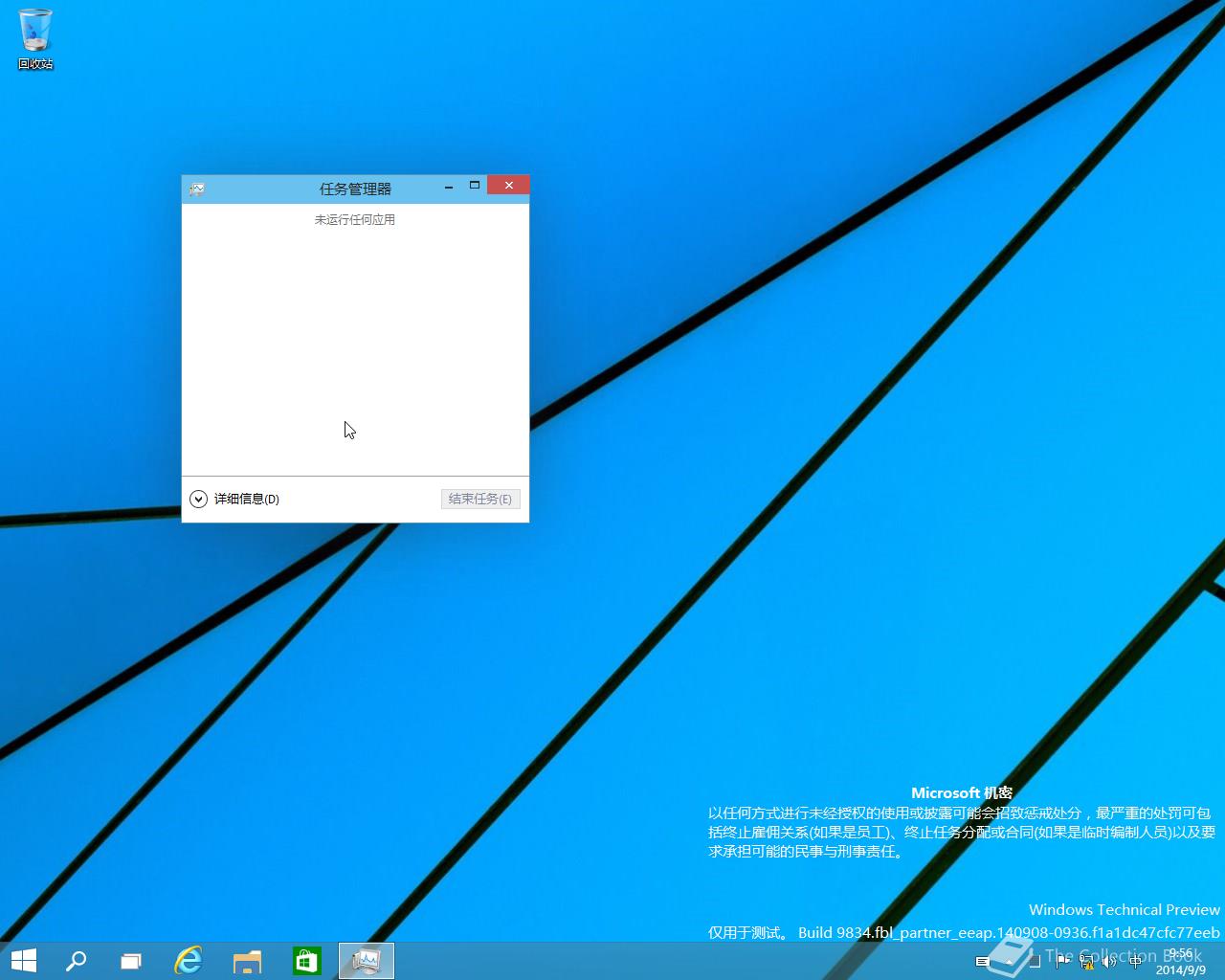This screenshot has width=1225, height=980.
Task: Open the clock showing 2014/9/9
Action: pyautogui.click(x=1181, y=962)
